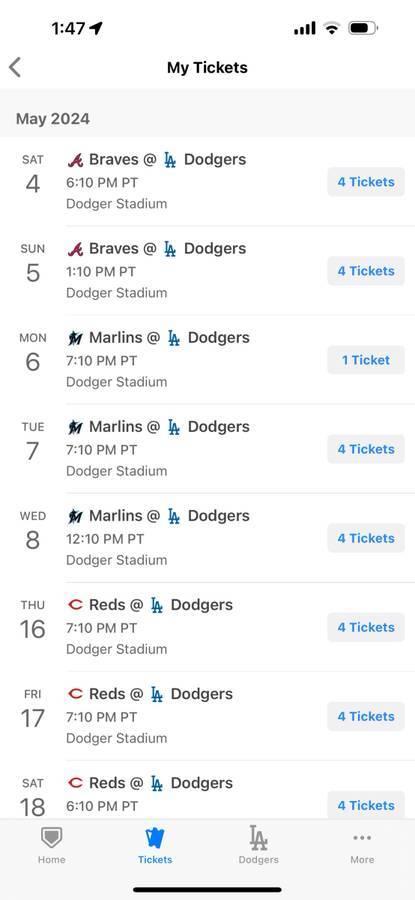View 4 Tickets for Wednesday May 8
This screenshot has height=900, width=415.
click(x=366, y=538)
